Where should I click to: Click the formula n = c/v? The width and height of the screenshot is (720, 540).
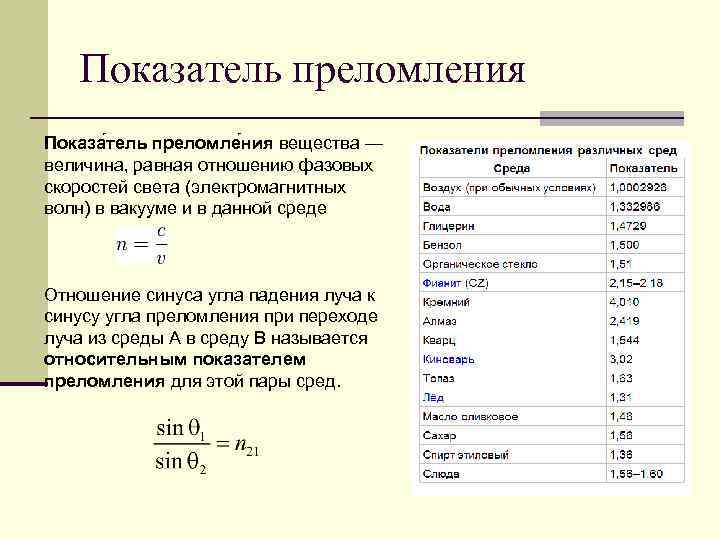pyautogui.click(x=141, y=245)
